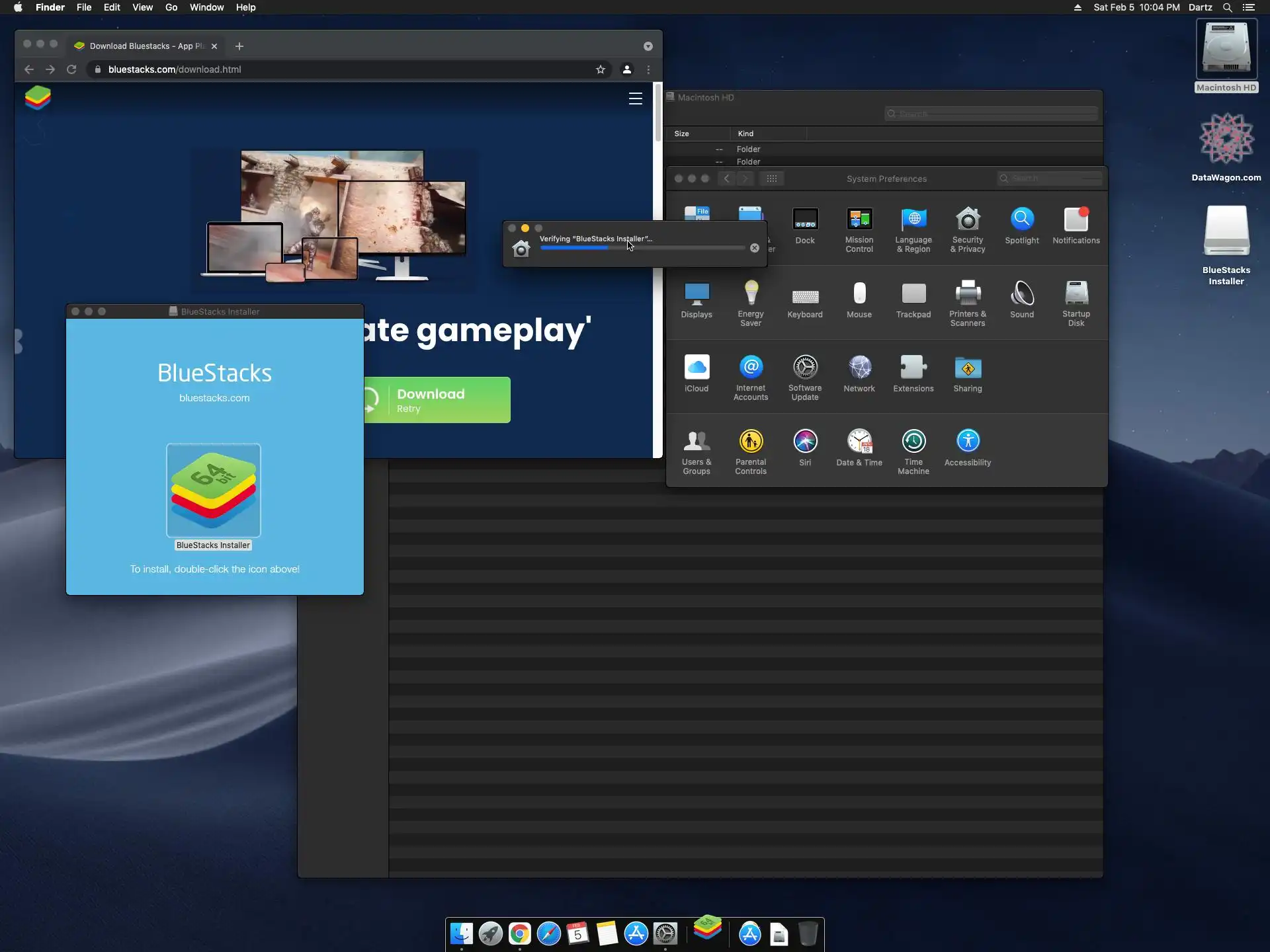This screenshot has height=952, width=1270.
Task: Click the green Download Retry button
Action: 437,400
